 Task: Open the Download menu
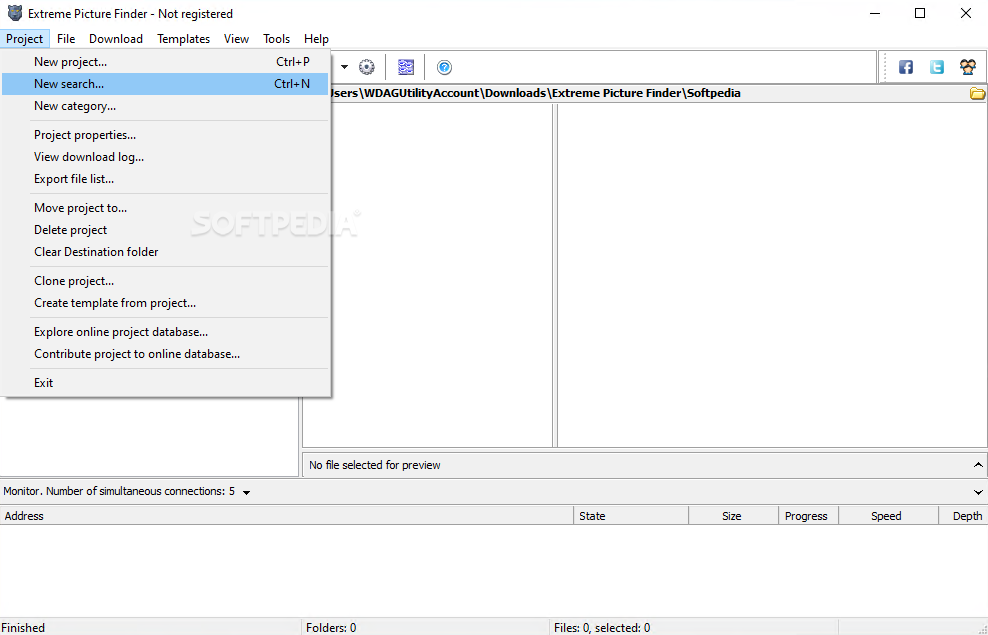(116, 38)
